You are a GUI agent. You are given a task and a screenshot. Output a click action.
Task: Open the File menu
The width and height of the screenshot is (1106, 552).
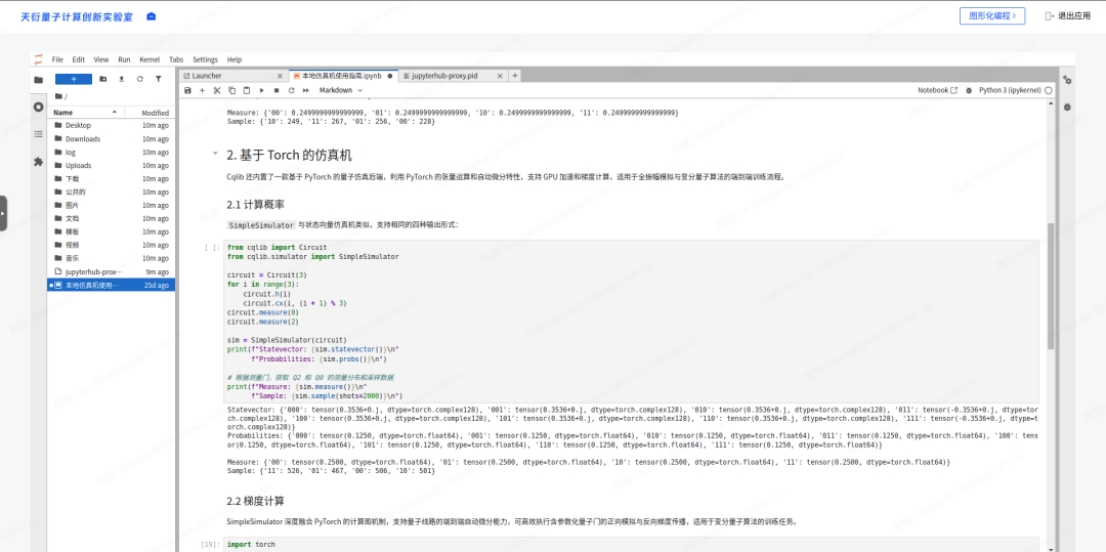(x=58, y=60)
